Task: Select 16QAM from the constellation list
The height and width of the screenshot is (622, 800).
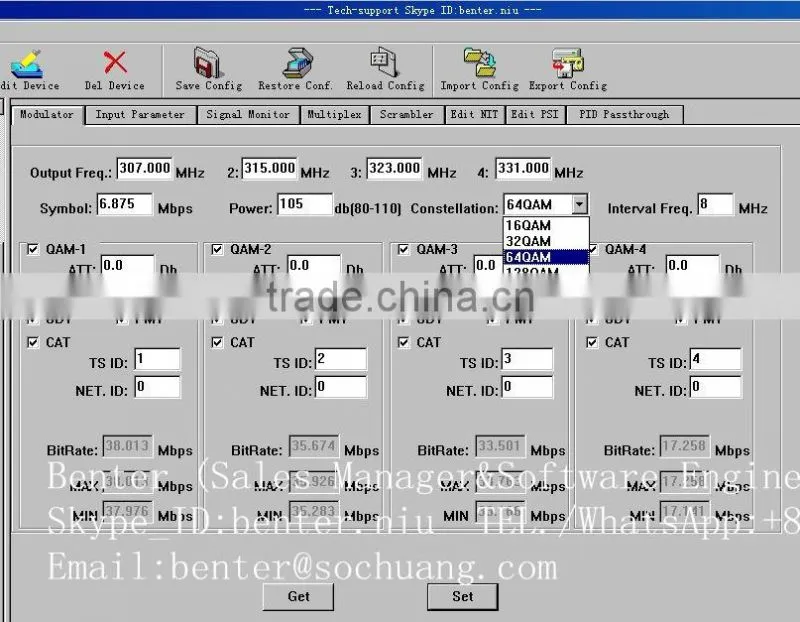Action: click(545, 225)
